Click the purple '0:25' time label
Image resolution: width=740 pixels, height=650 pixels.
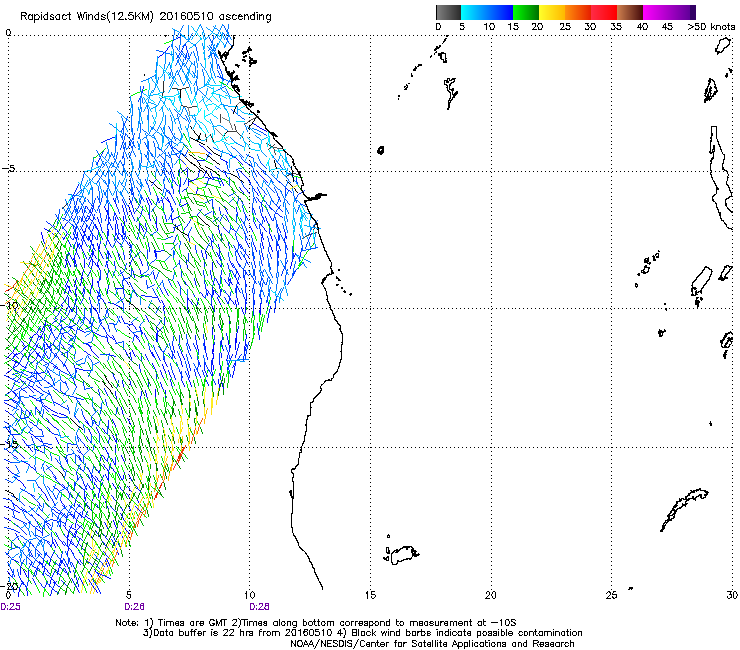(10, 607)
